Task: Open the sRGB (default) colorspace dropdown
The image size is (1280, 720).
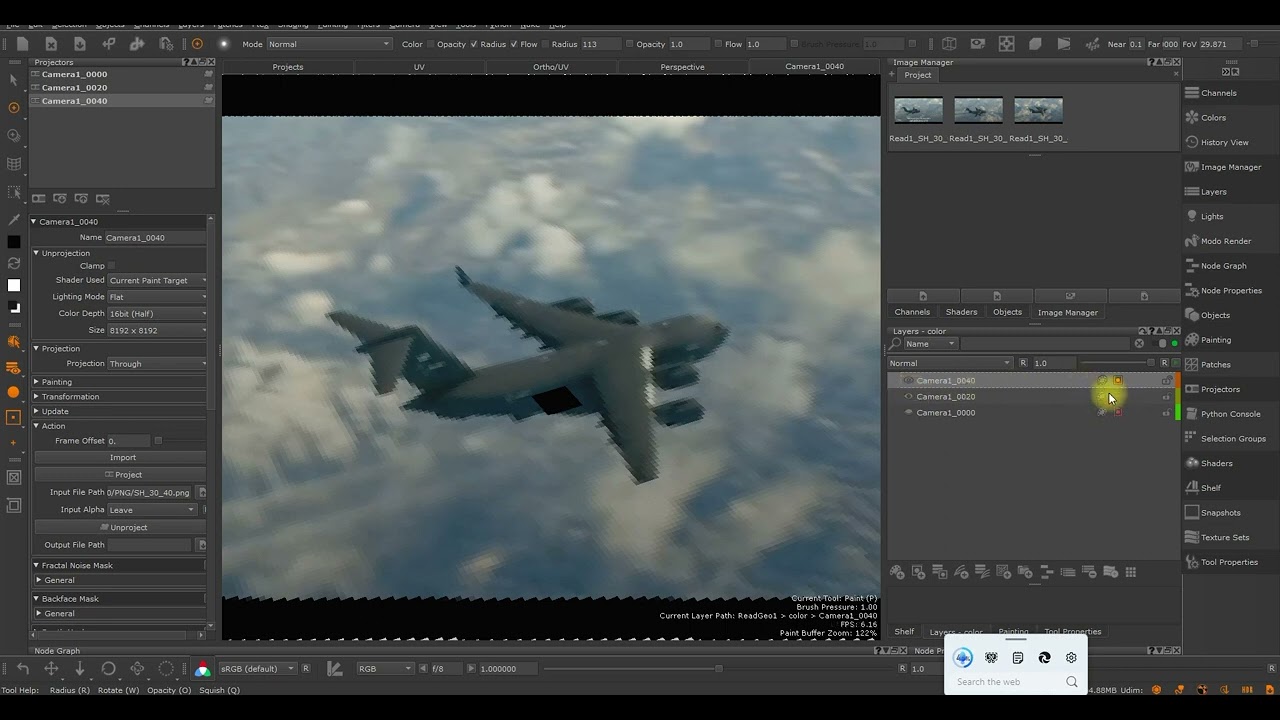Action: pos(257,669)
